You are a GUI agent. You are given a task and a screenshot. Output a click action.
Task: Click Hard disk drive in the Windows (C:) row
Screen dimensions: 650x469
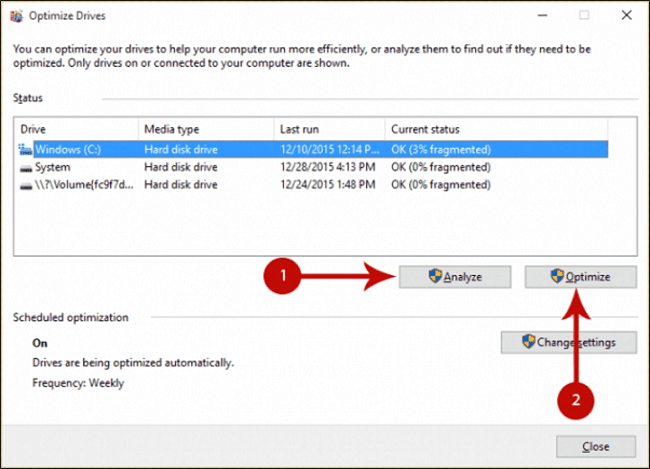tap(181, 149)
